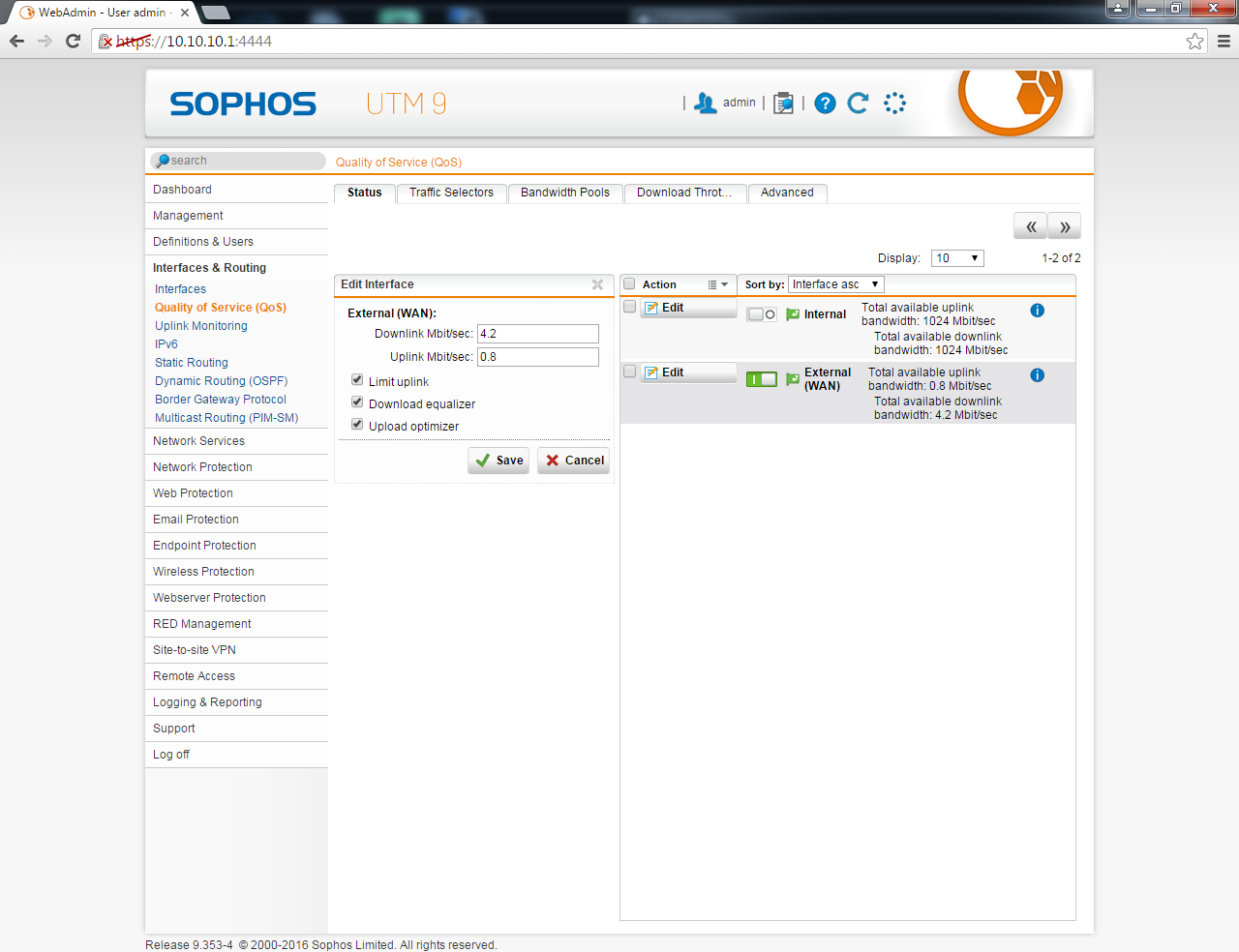The height and width of the screenshot is (952, 1239).
Task: Expand the Logging & Reporting menu
Action: 236,702
